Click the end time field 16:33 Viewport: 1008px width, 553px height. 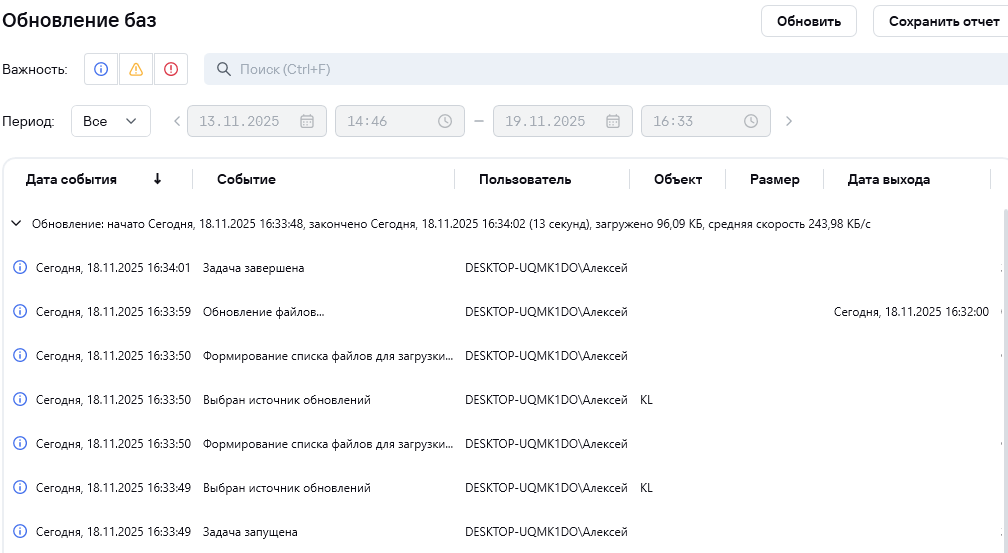coord(705,121)
